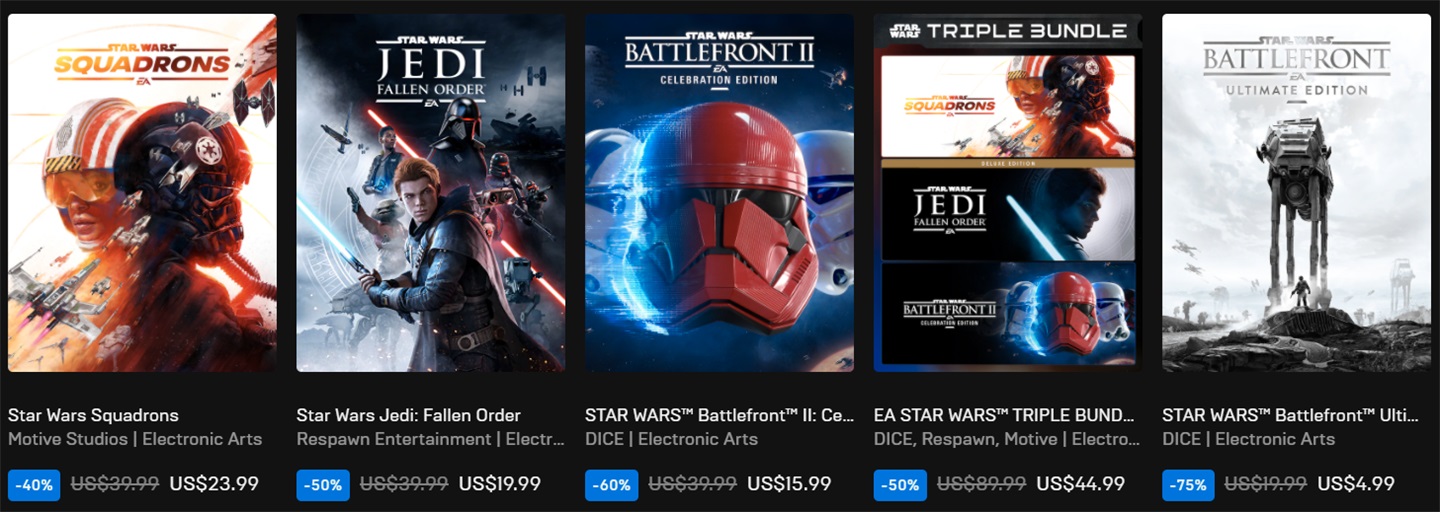Click the US$19.99 discounted price

(500, 484)
